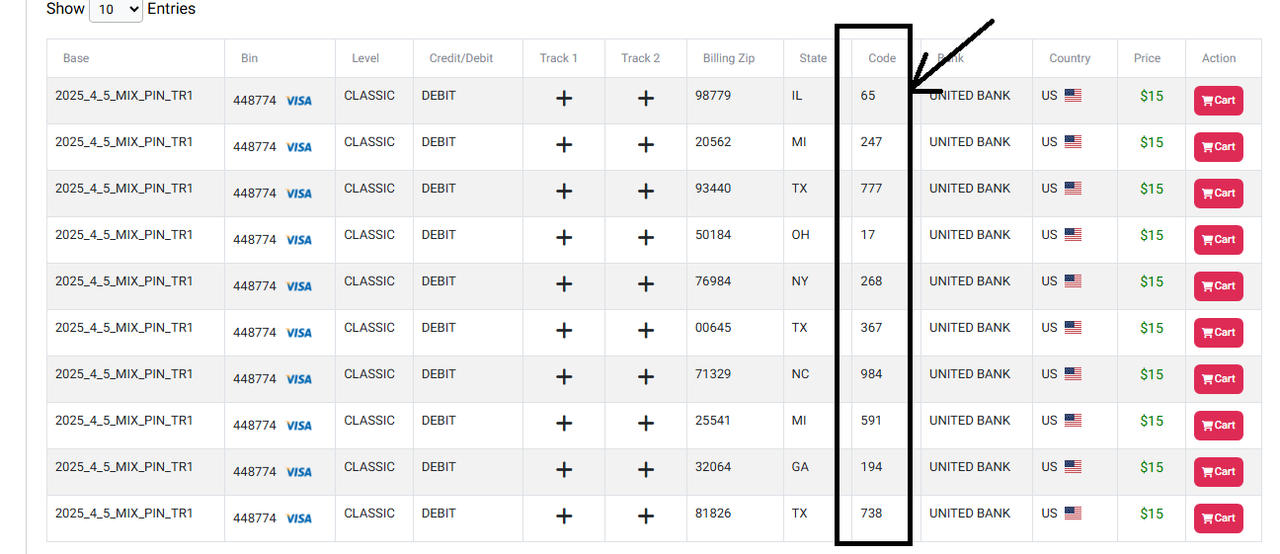This screenshot has width=1280, height=554.
Task: Expand Track 1 plus in 71329 row
Action: [564, 377]
